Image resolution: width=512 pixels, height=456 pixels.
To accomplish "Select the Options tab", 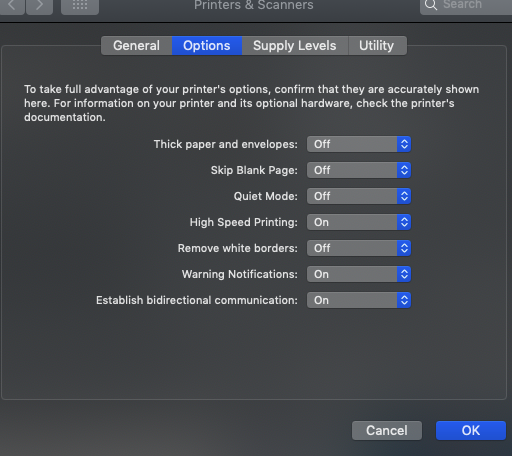I will pos(207,46).
